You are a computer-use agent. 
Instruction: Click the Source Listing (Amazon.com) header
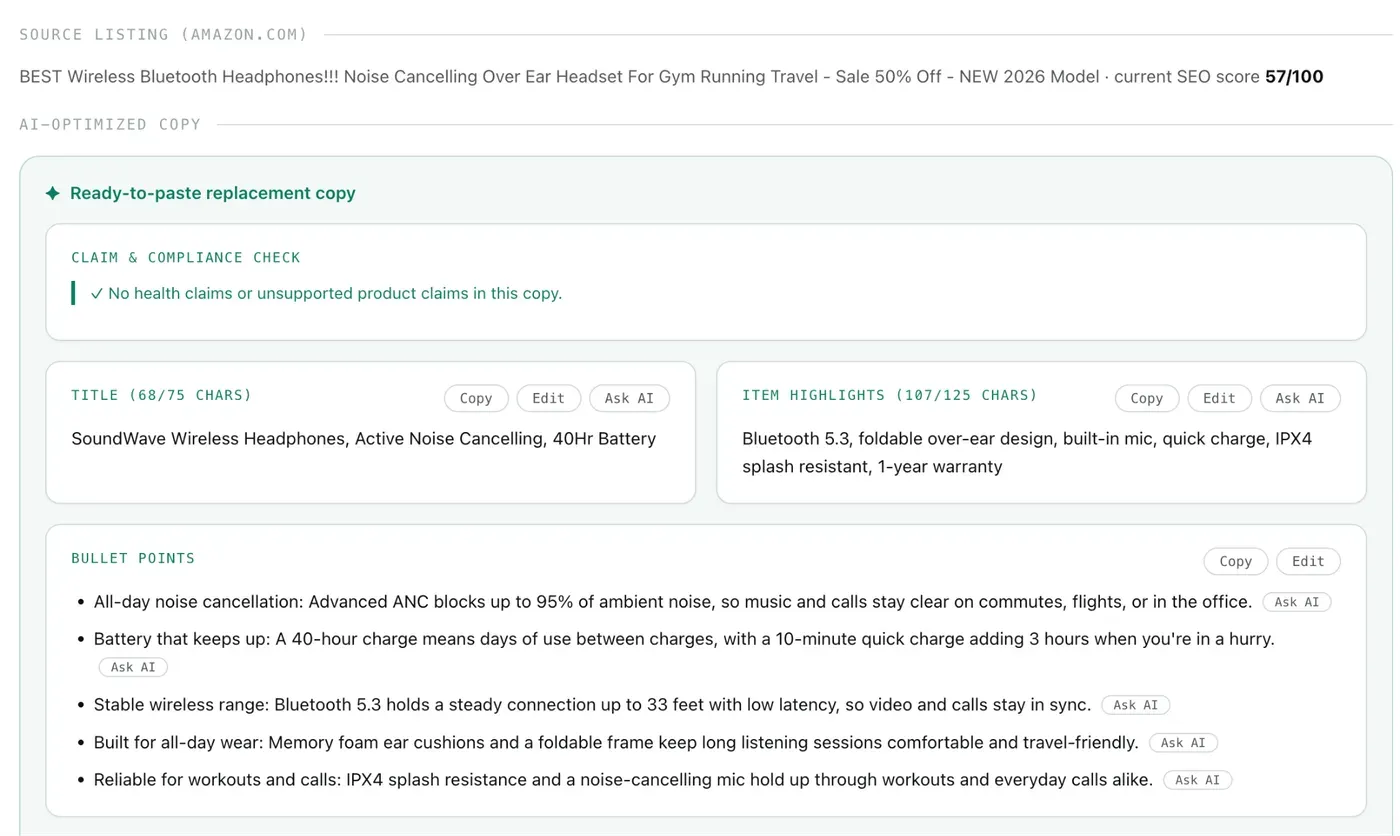click(x=164, y=34)
